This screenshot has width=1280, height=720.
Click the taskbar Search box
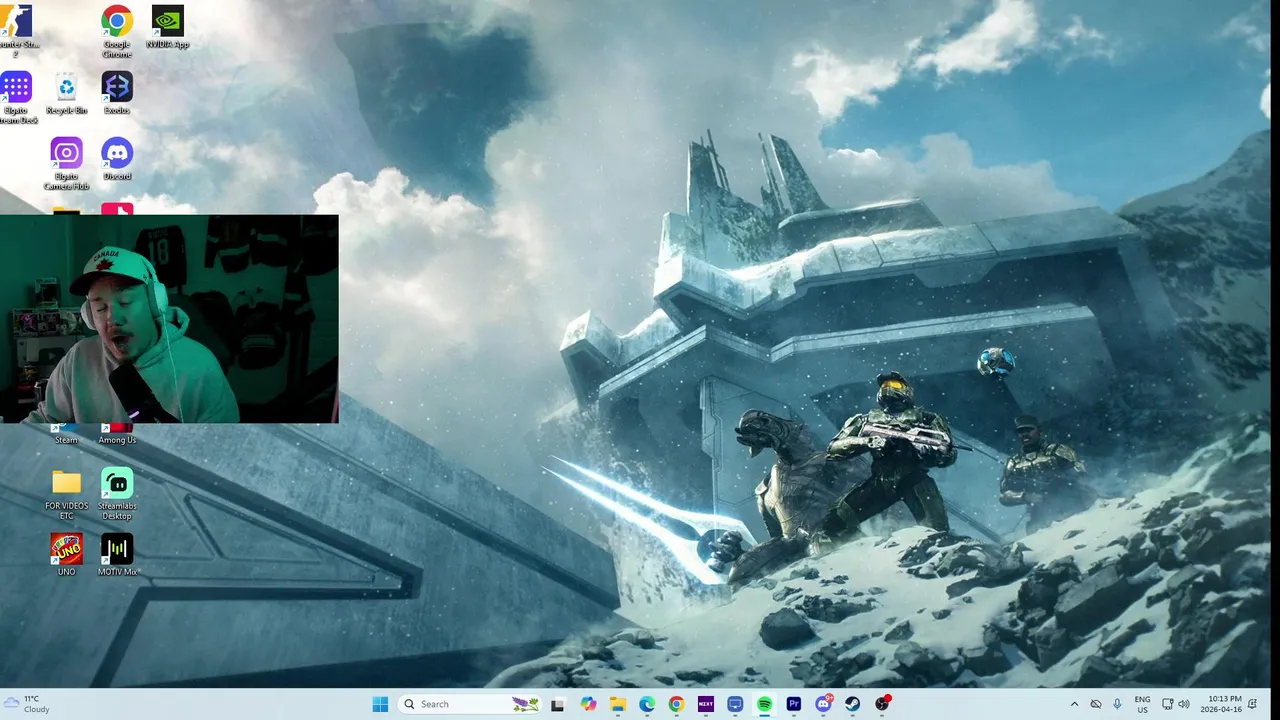(471, 704)
